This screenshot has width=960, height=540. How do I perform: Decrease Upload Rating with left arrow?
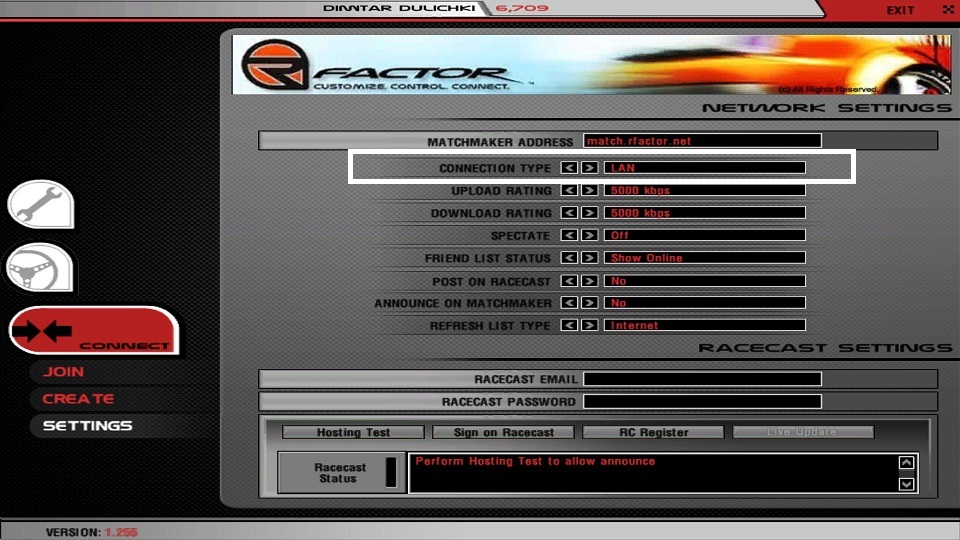point(569,190)
